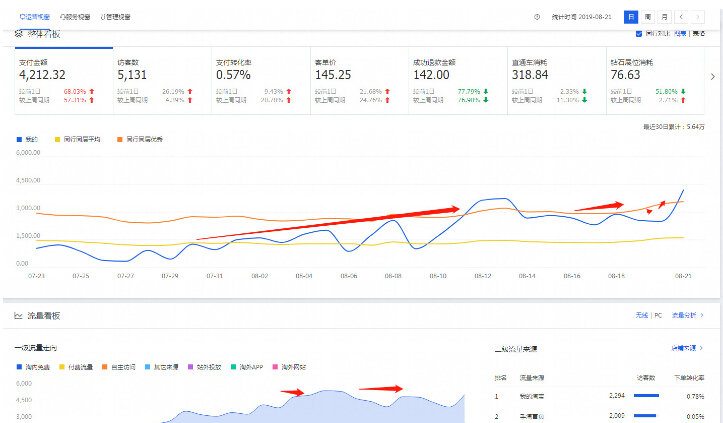The image size is (723, 423).
Task: Toggle the 同行对比 checkbox
Action: (639, 33)
